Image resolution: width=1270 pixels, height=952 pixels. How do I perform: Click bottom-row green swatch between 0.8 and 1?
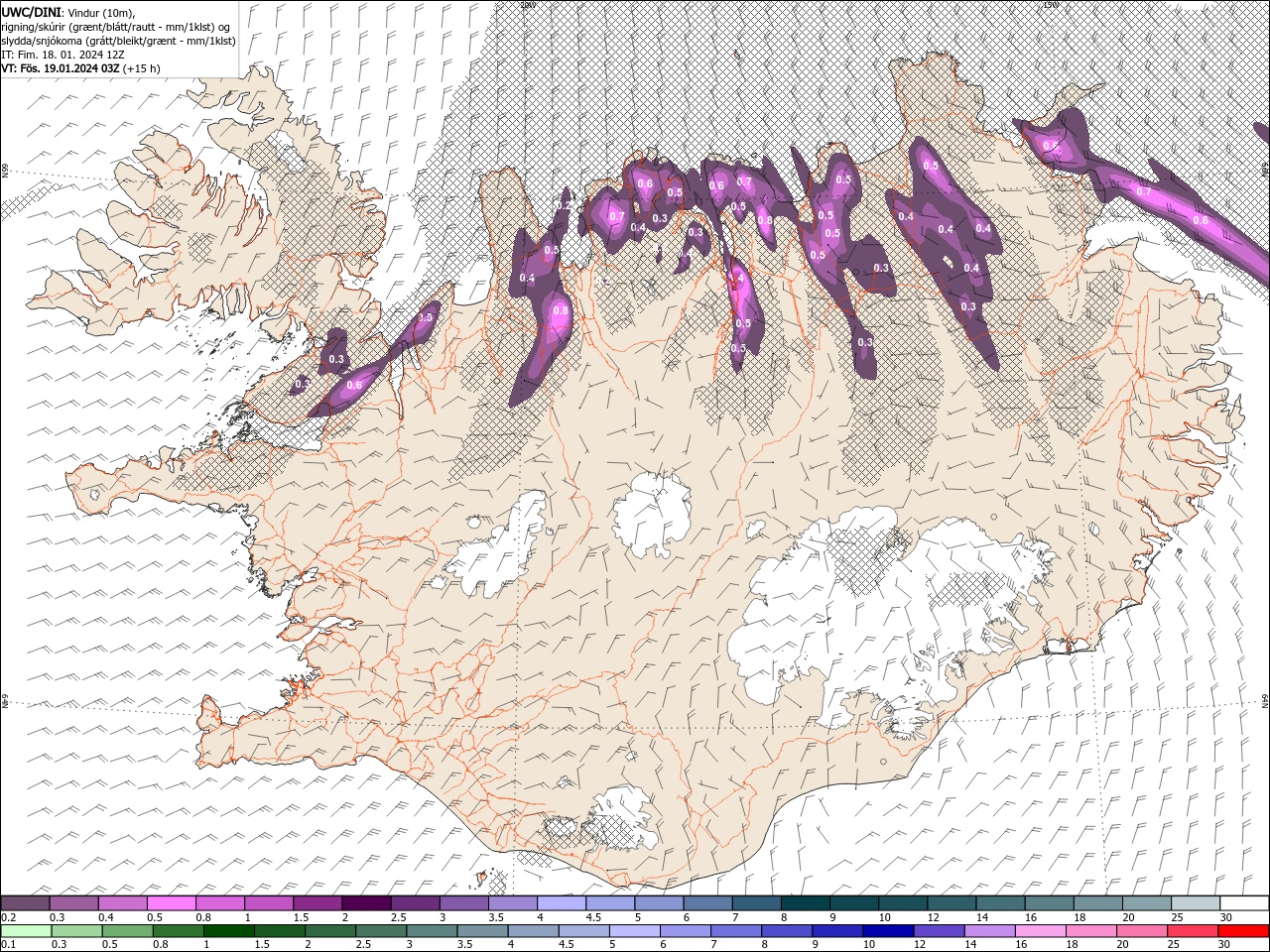click(178, 931)
